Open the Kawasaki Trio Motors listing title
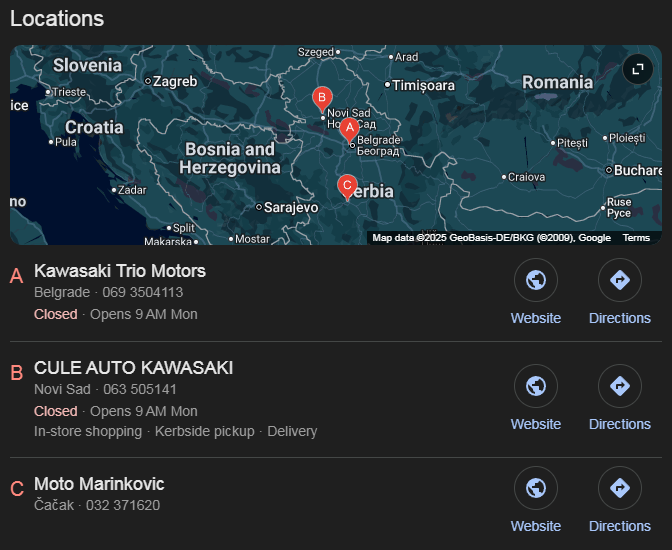Viewport: 672px width, 550px height. 120,271
